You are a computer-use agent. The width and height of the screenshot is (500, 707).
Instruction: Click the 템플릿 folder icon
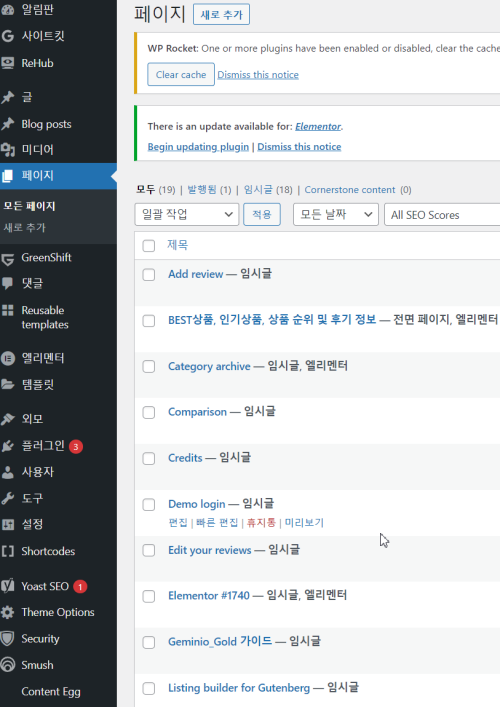point(7,384)
